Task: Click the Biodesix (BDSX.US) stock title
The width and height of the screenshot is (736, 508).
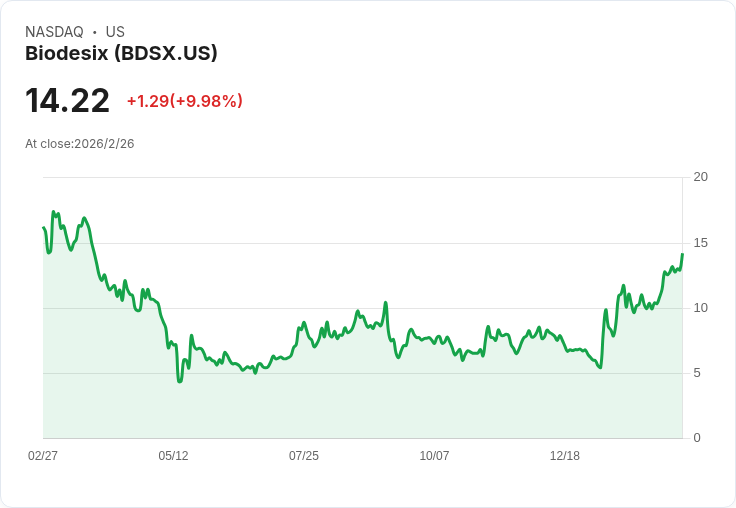Action: click(121, 54)
